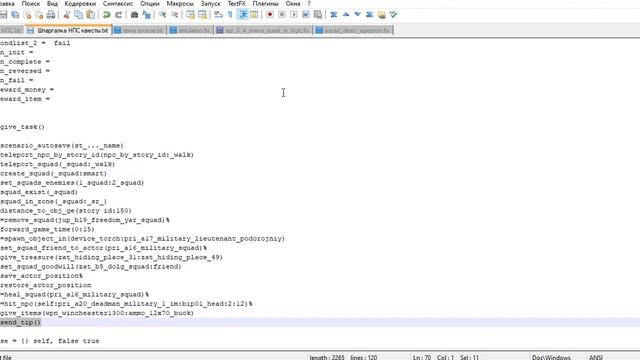Open the Окна menu
This screenshot has width=640, height=360.
293,4
